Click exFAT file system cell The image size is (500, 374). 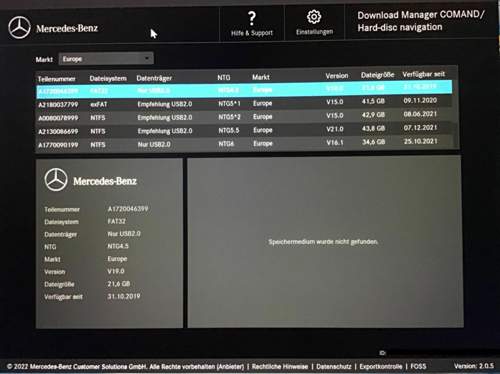tap(99, 104)
